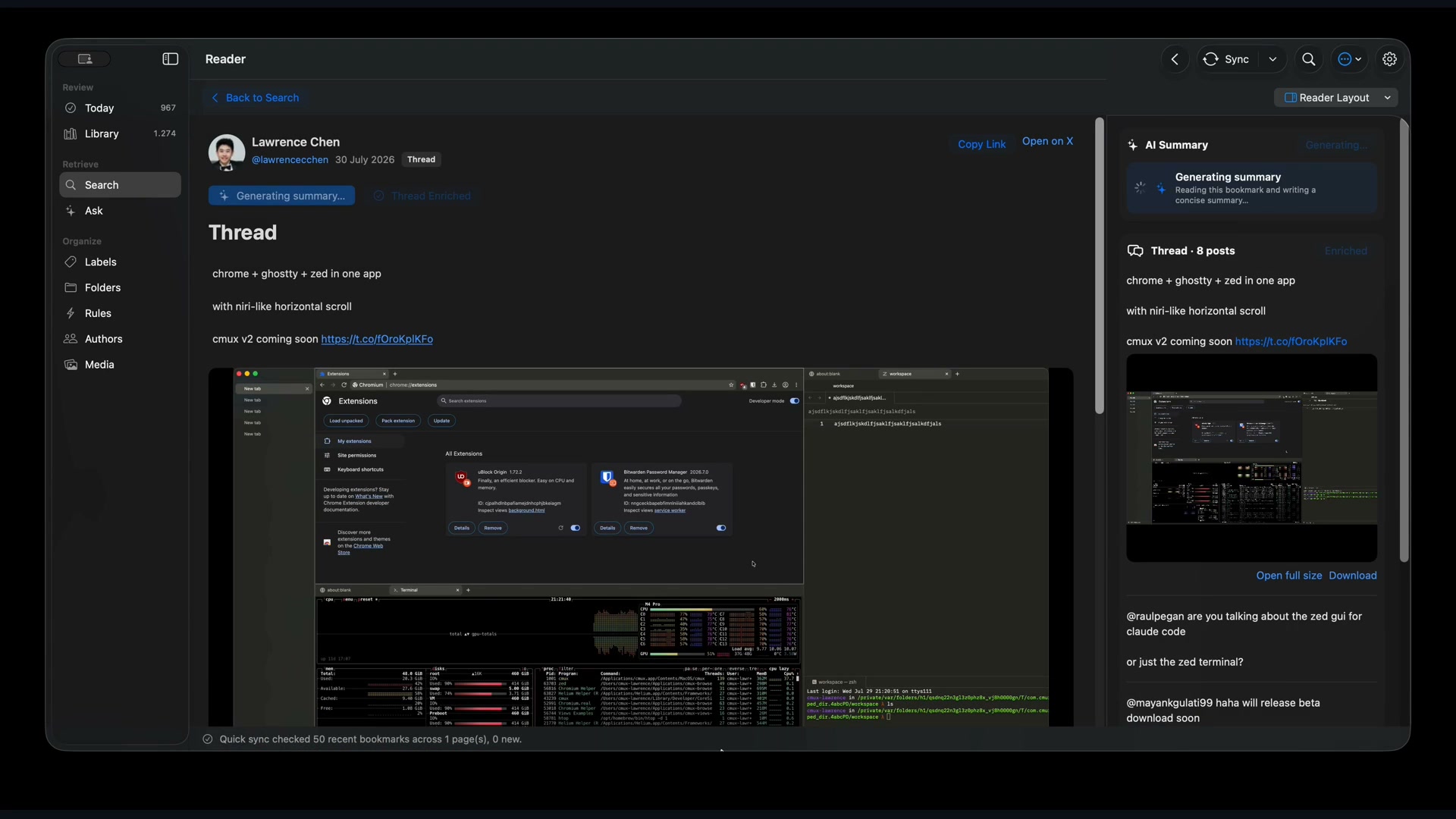Click the large screenshot image in the thread

click(641, 547)
